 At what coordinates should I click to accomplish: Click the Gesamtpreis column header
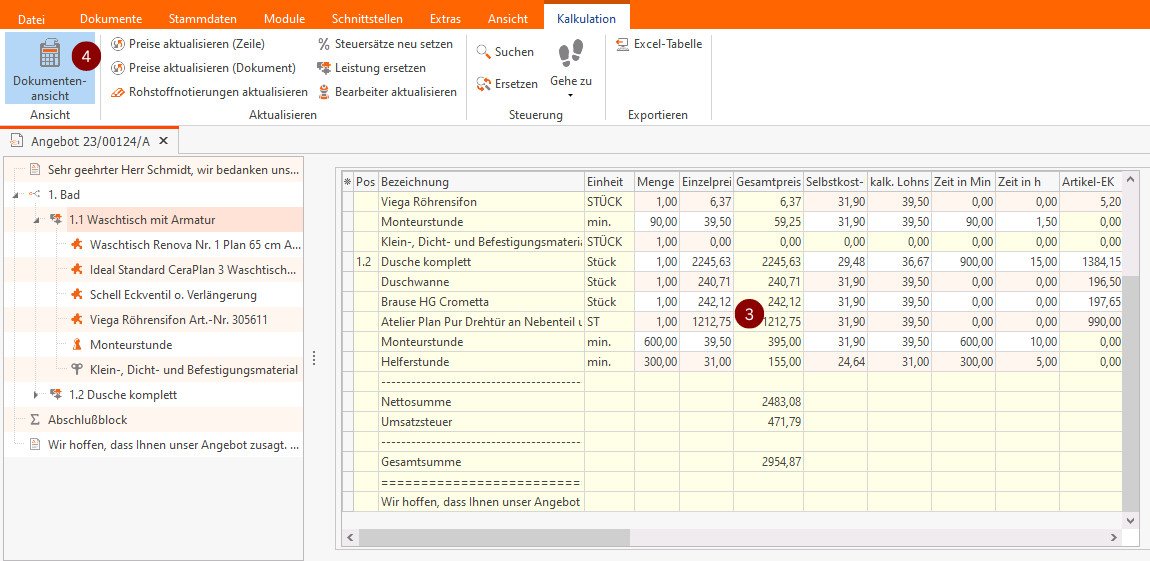point(768,182)
